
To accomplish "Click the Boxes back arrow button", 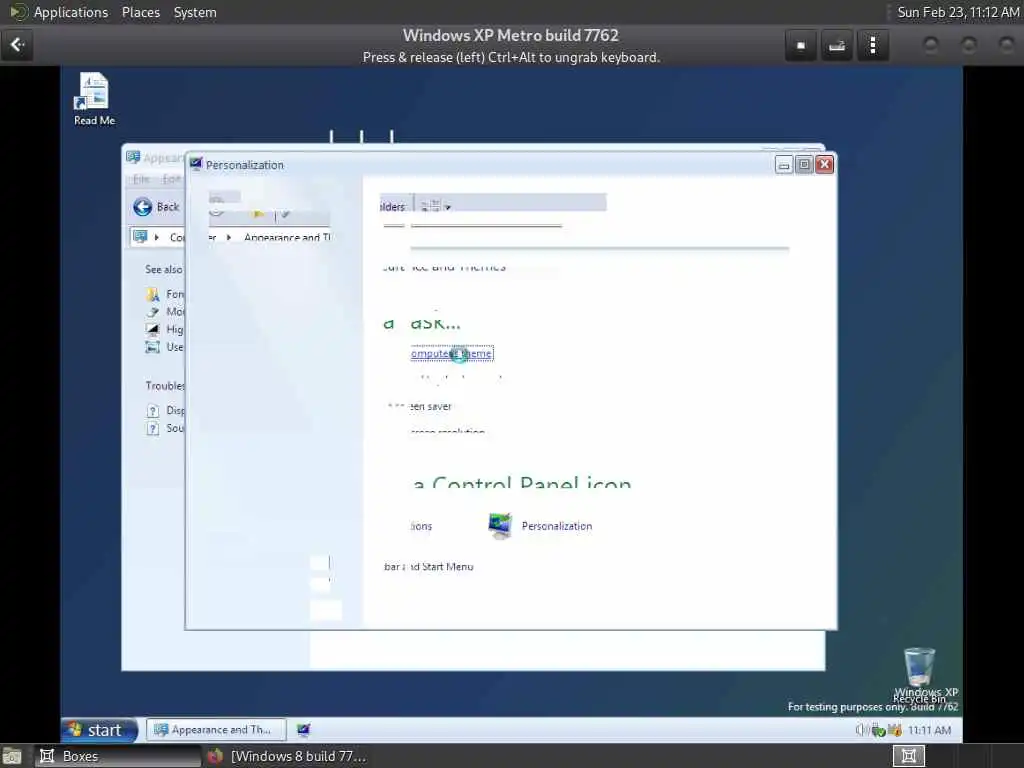I will coord(17,45).
